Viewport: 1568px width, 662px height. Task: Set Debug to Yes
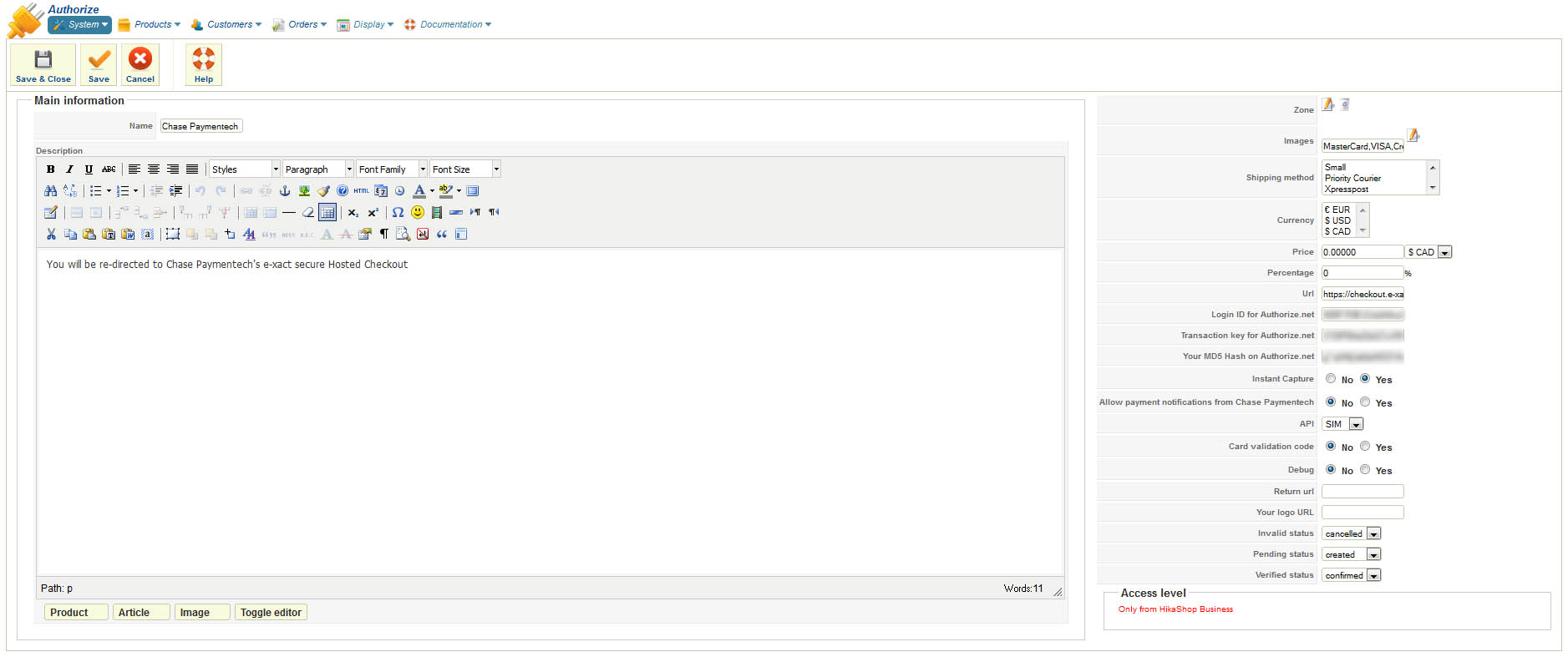[x=1365, y=470]
